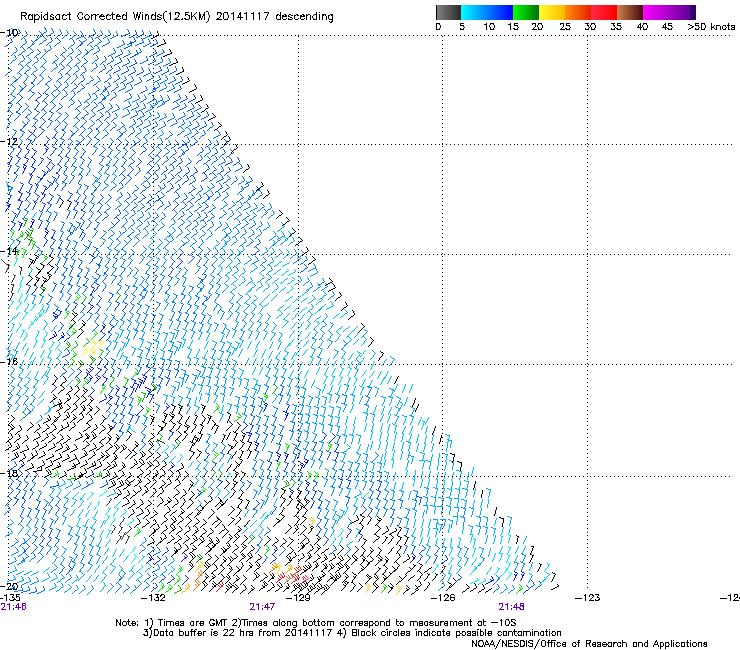
Task: Click the gray 0-5 knots color swatch
Action: point(448,12)
